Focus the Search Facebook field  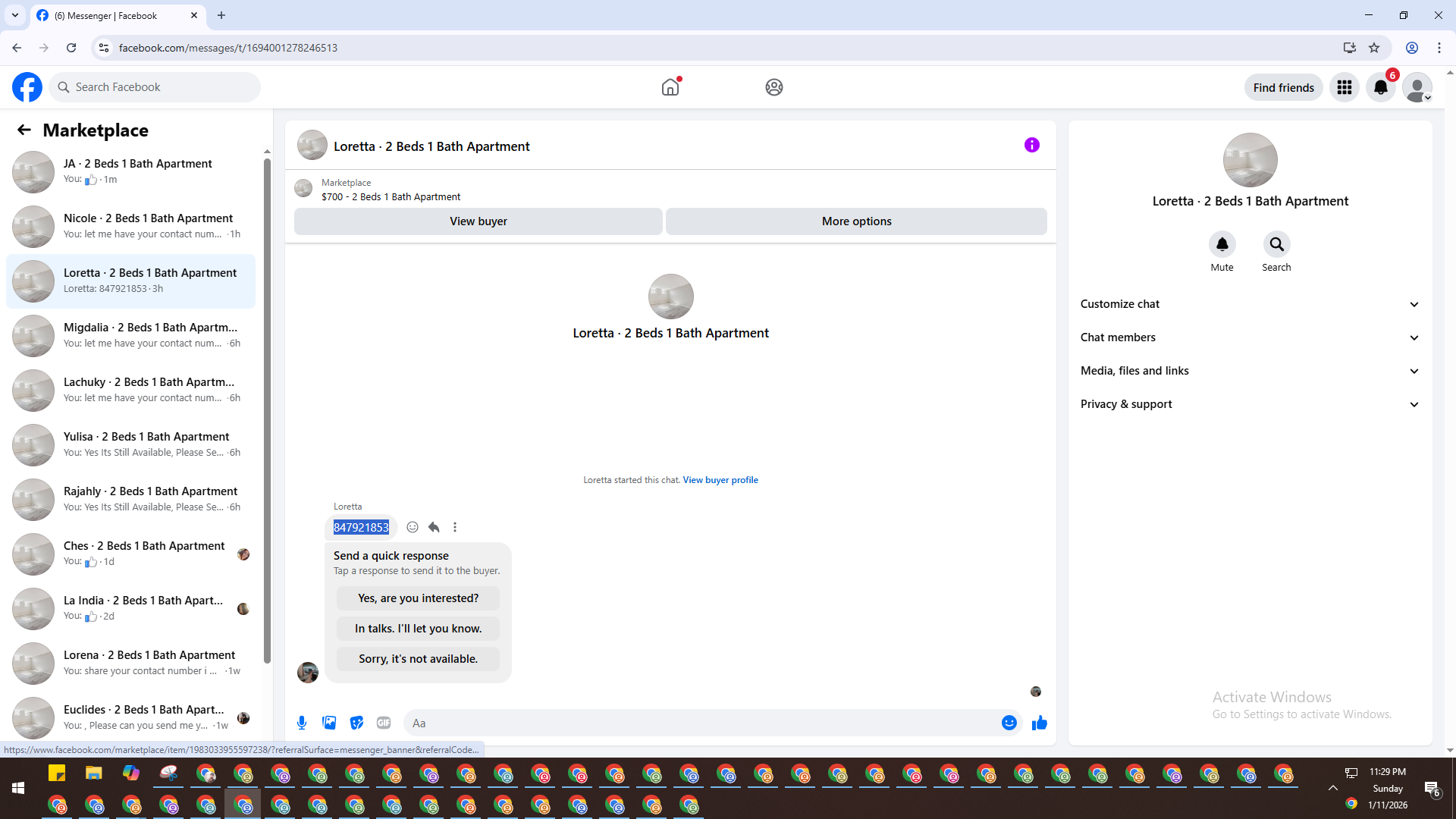(x=155, y=87)
